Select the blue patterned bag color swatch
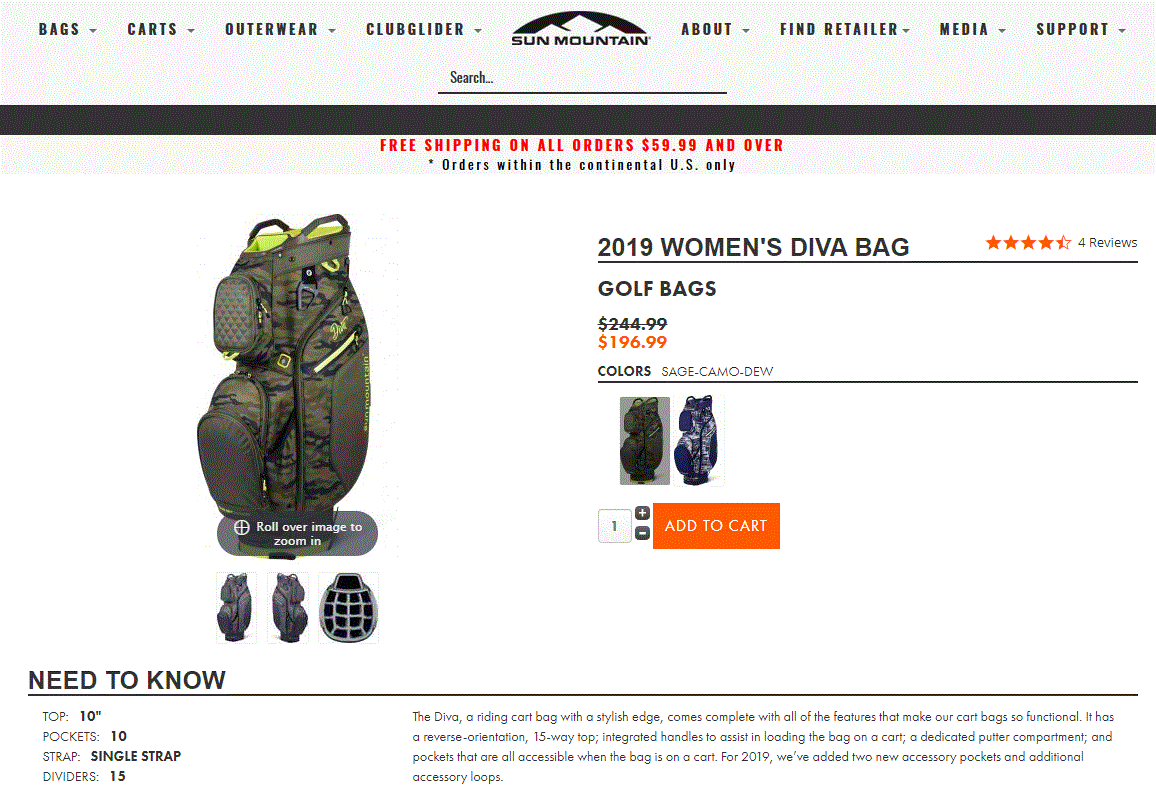The height and width of the screenshot is (791, 1156). click(x=699, y=441)
